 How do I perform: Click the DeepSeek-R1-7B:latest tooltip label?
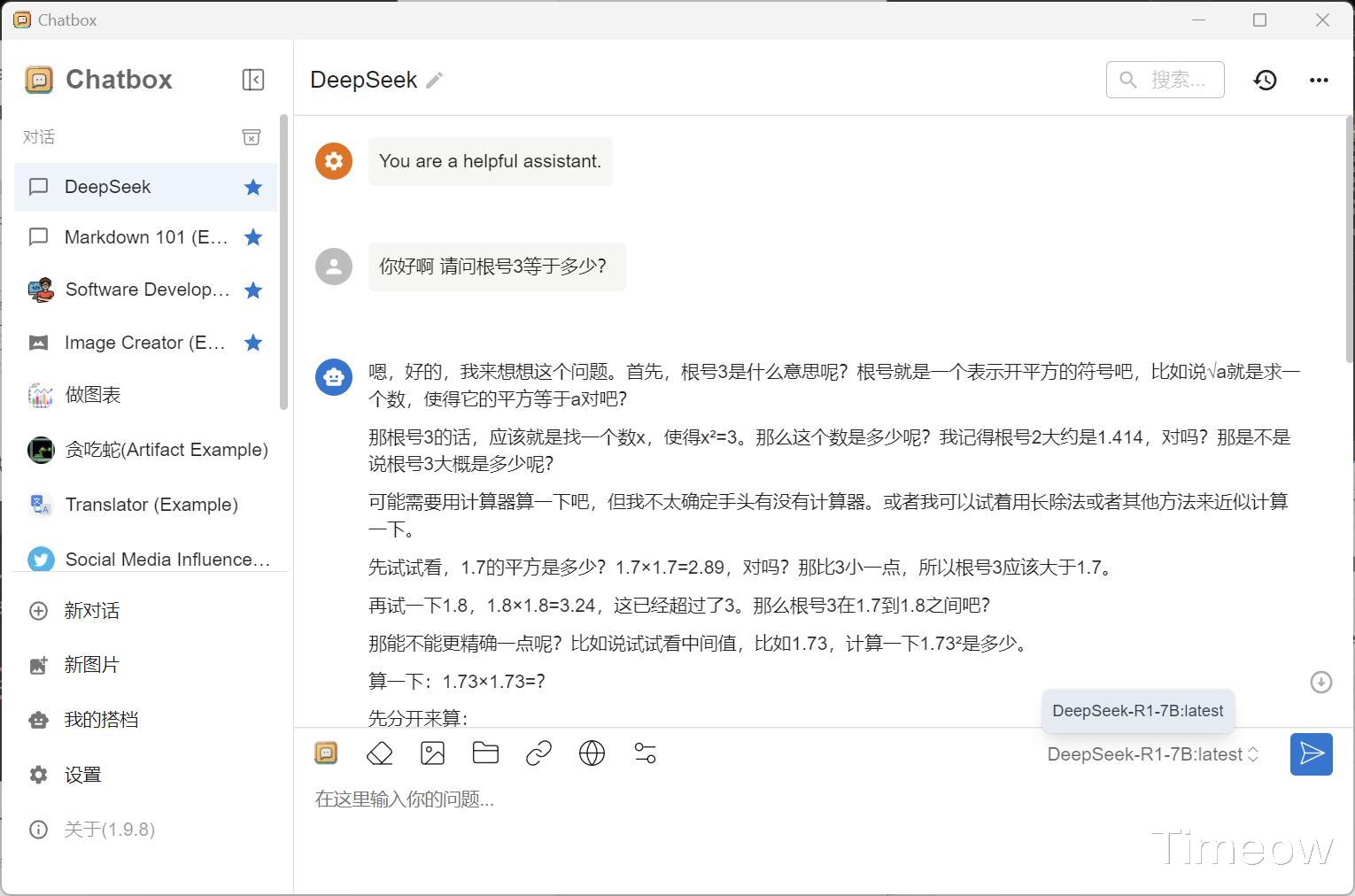click(1138, 711)
